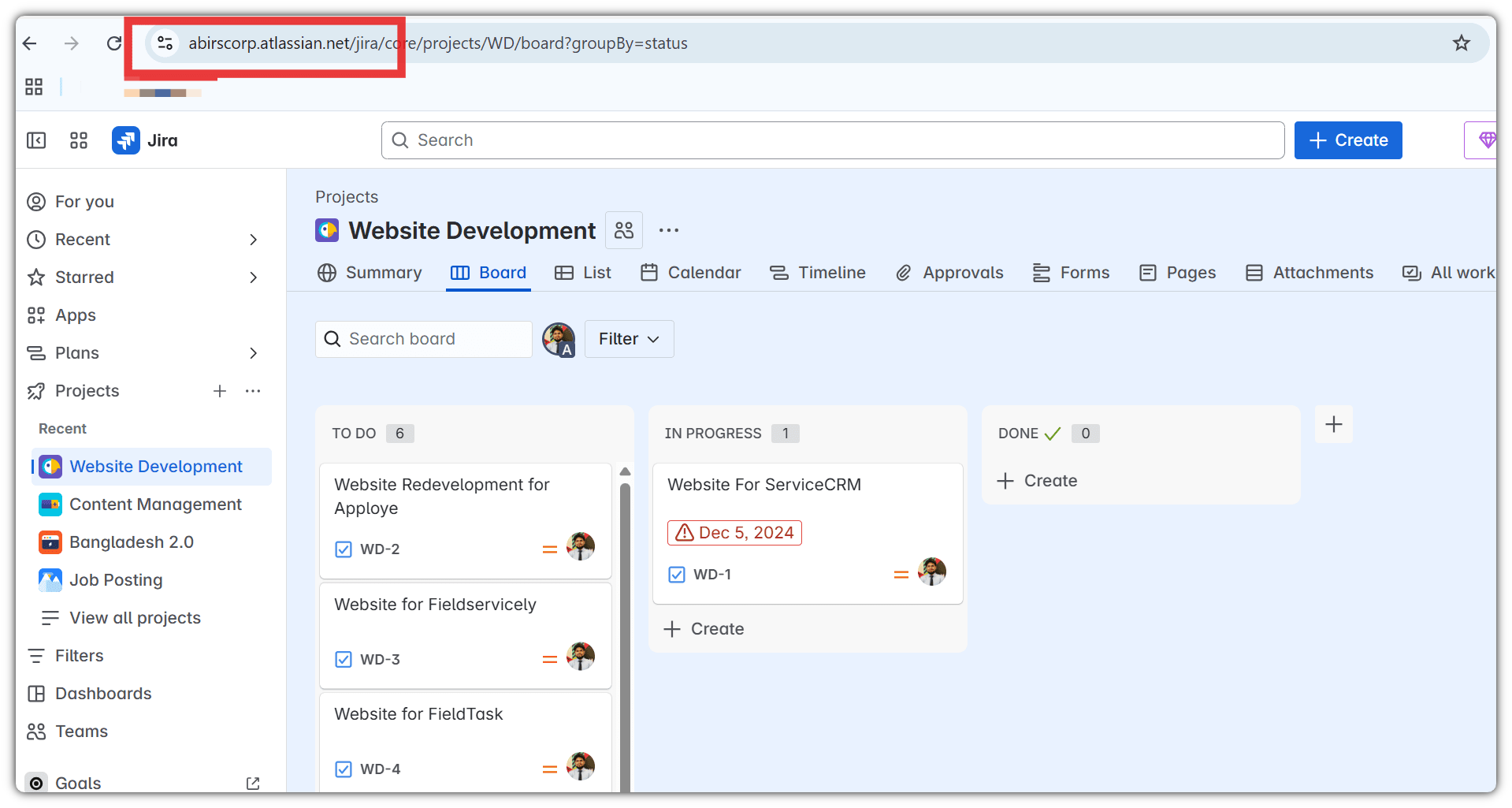Open the app switcher grid icon

coord(79,140)
